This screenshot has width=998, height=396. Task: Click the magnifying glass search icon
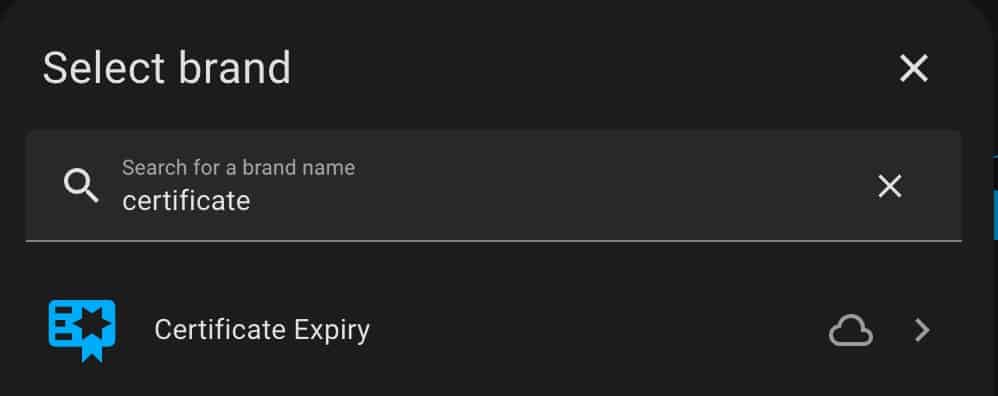(81, 186)
